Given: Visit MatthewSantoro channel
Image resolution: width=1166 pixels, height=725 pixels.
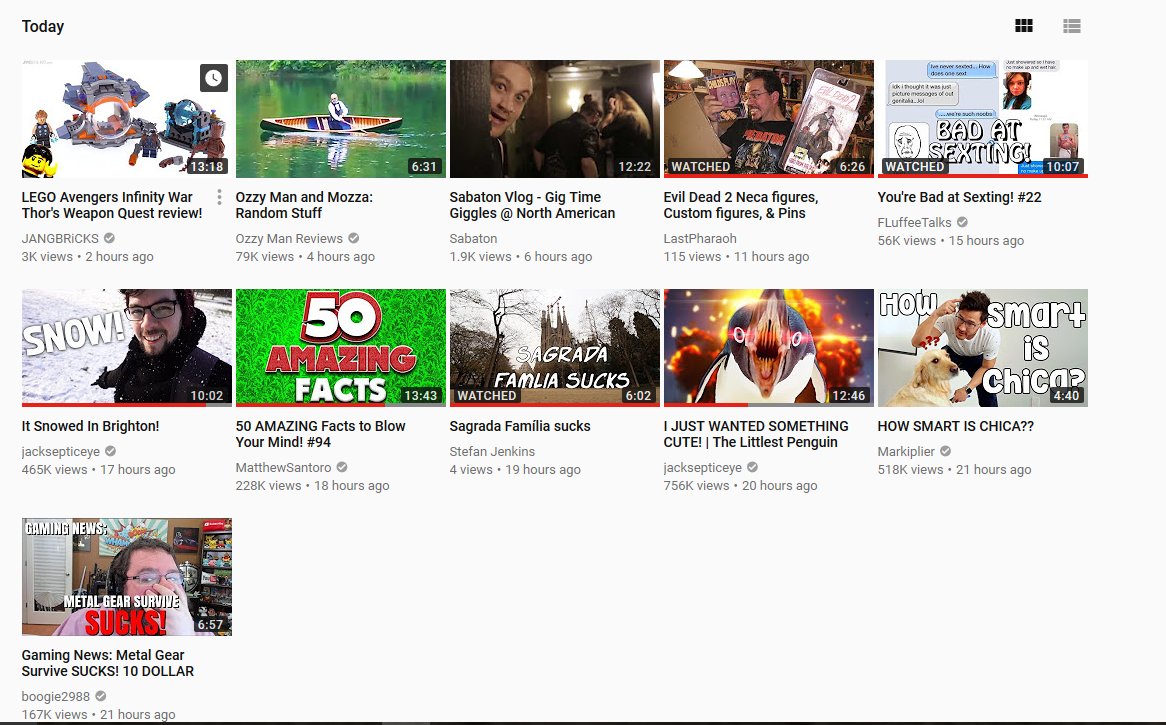Looking at the screenshot, I should 283,467.
